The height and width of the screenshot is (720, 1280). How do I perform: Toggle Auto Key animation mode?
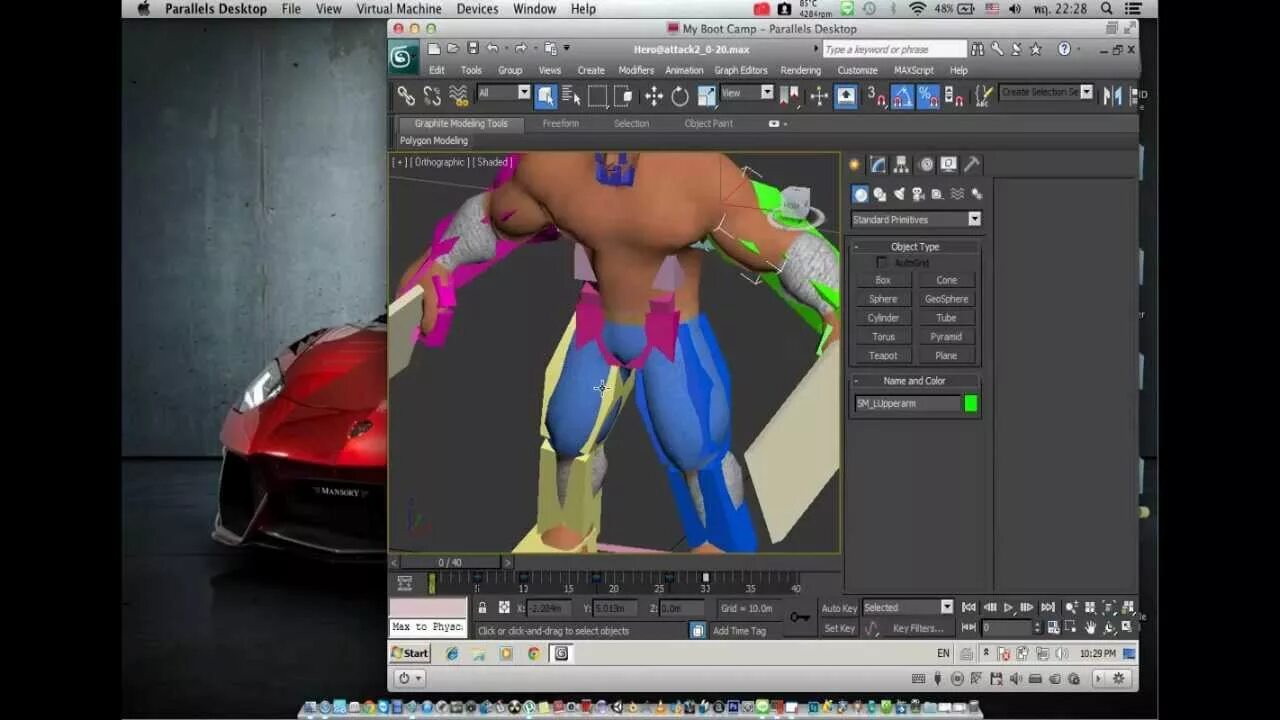point(839,608)
